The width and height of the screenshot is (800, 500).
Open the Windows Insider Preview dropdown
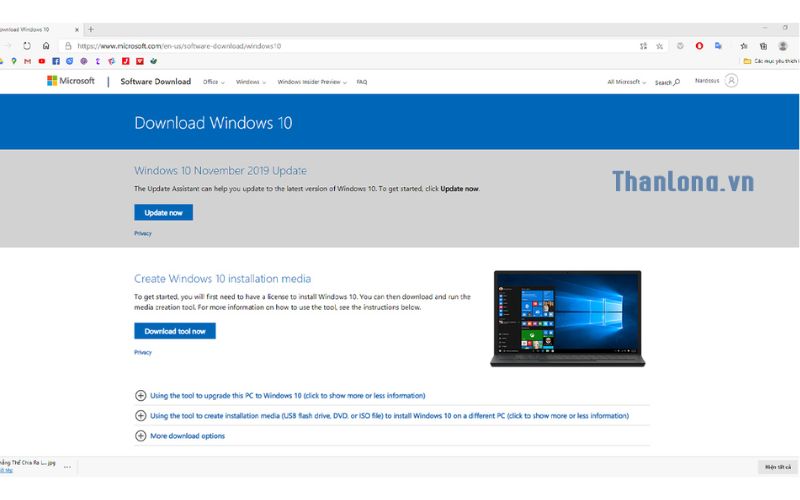pyautogui.click(x=312, y=82)
